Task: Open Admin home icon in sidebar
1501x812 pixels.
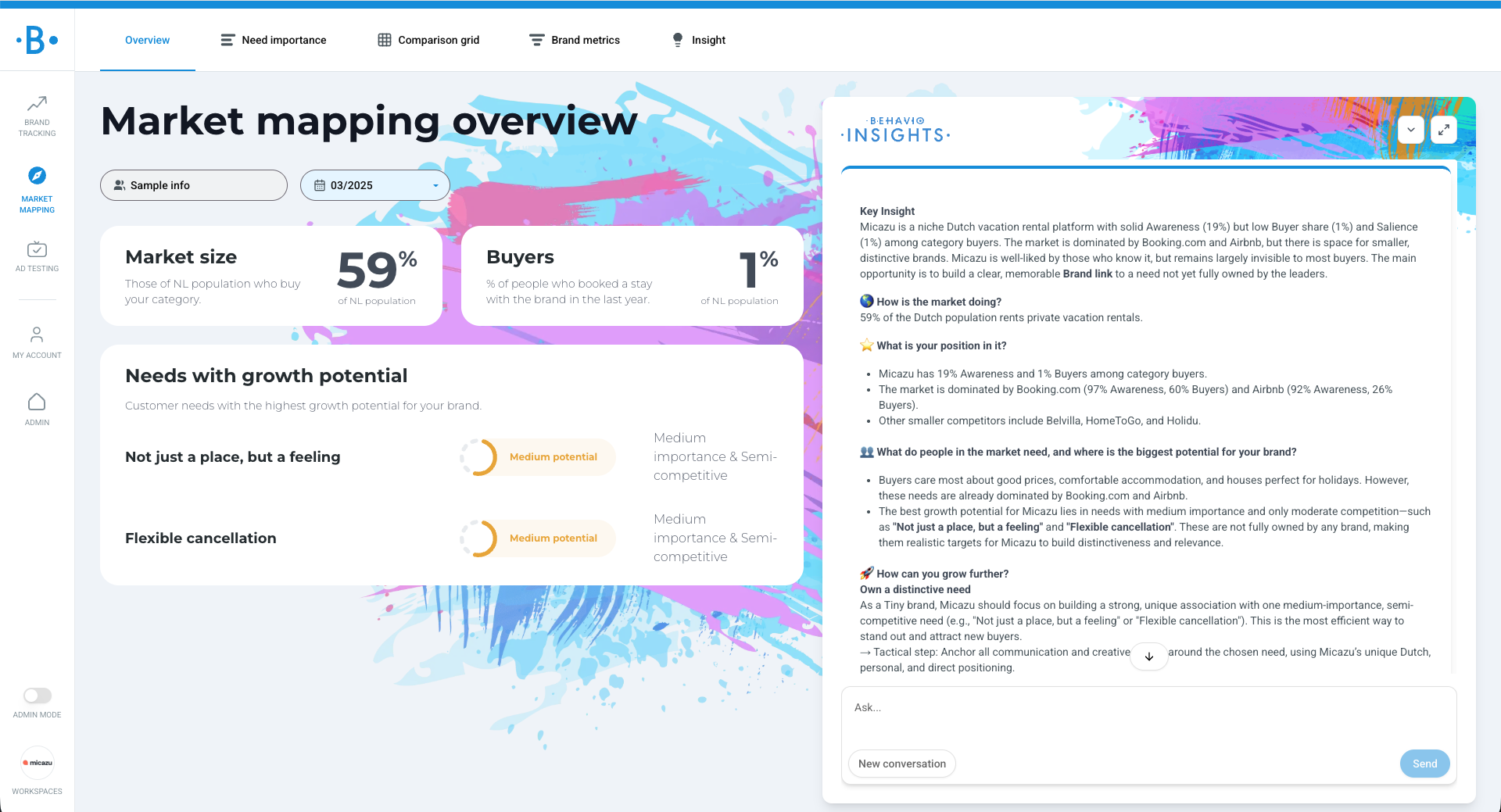Action: (37, 402)
